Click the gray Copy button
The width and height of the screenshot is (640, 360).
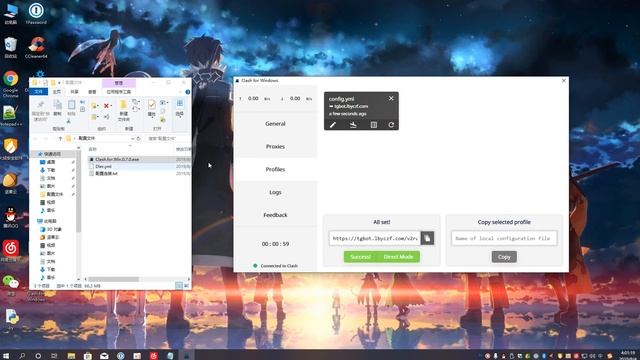pos(504,257)
